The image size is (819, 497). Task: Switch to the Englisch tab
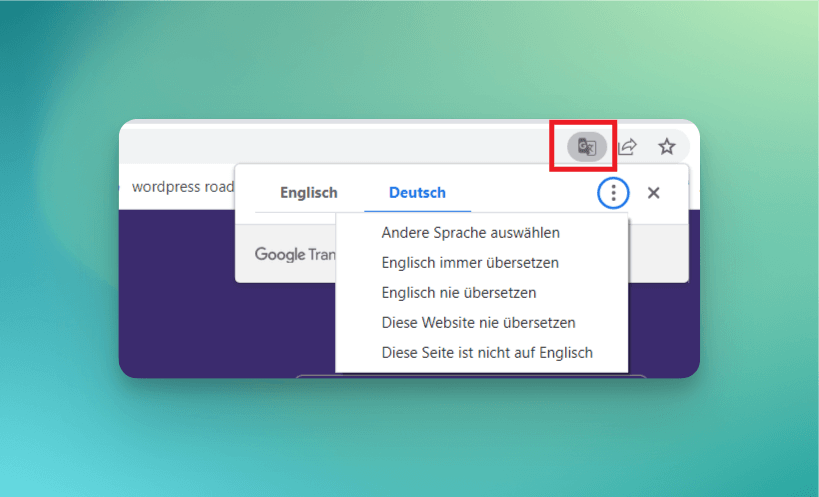309,193
